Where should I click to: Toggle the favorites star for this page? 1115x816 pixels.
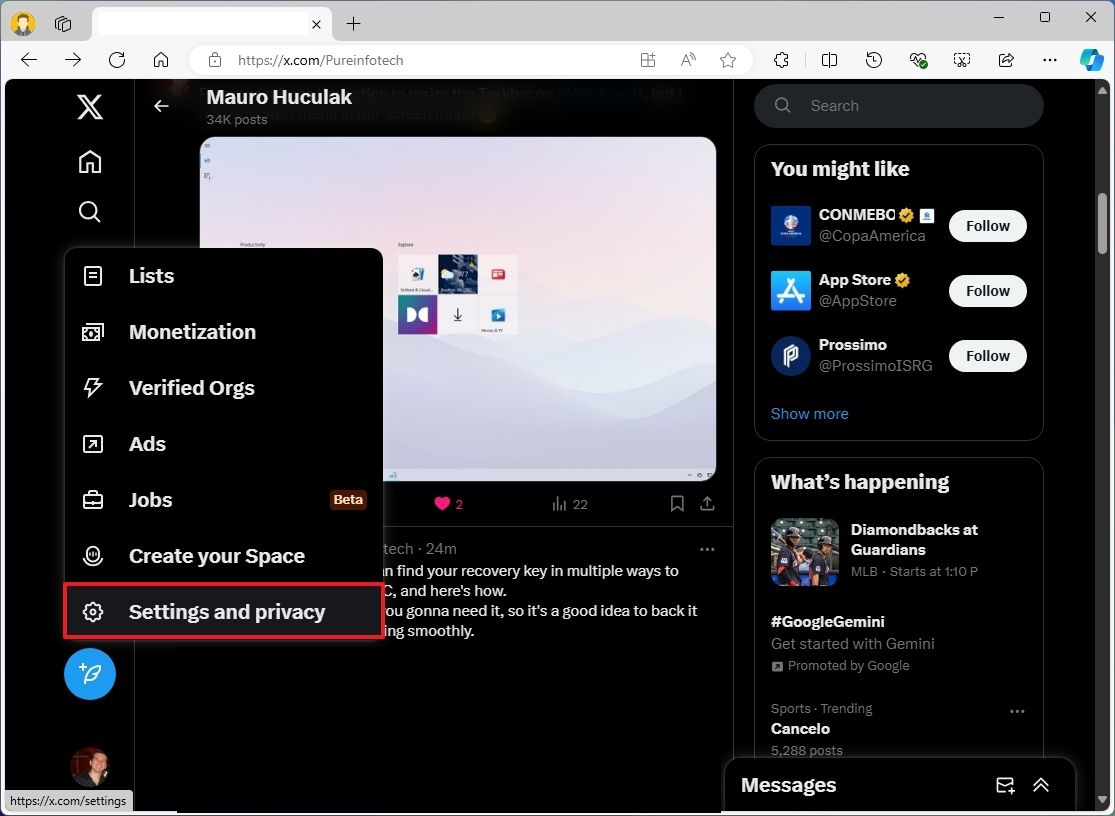pyautogui.click(x=728, y=60)
